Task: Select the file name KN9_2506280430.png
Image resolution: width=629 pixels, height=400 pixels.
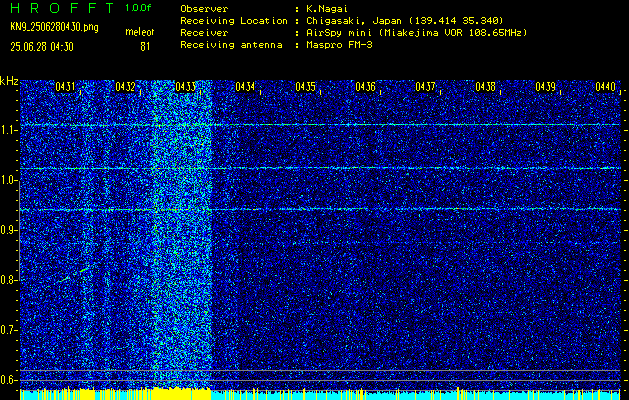Action: pyautogui.click(x=54, y=27)
